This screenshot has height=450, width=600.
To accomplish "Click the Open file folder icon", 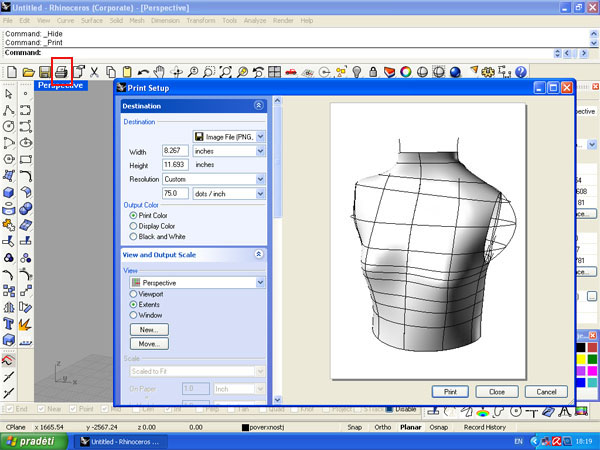I will pos(29,72).
